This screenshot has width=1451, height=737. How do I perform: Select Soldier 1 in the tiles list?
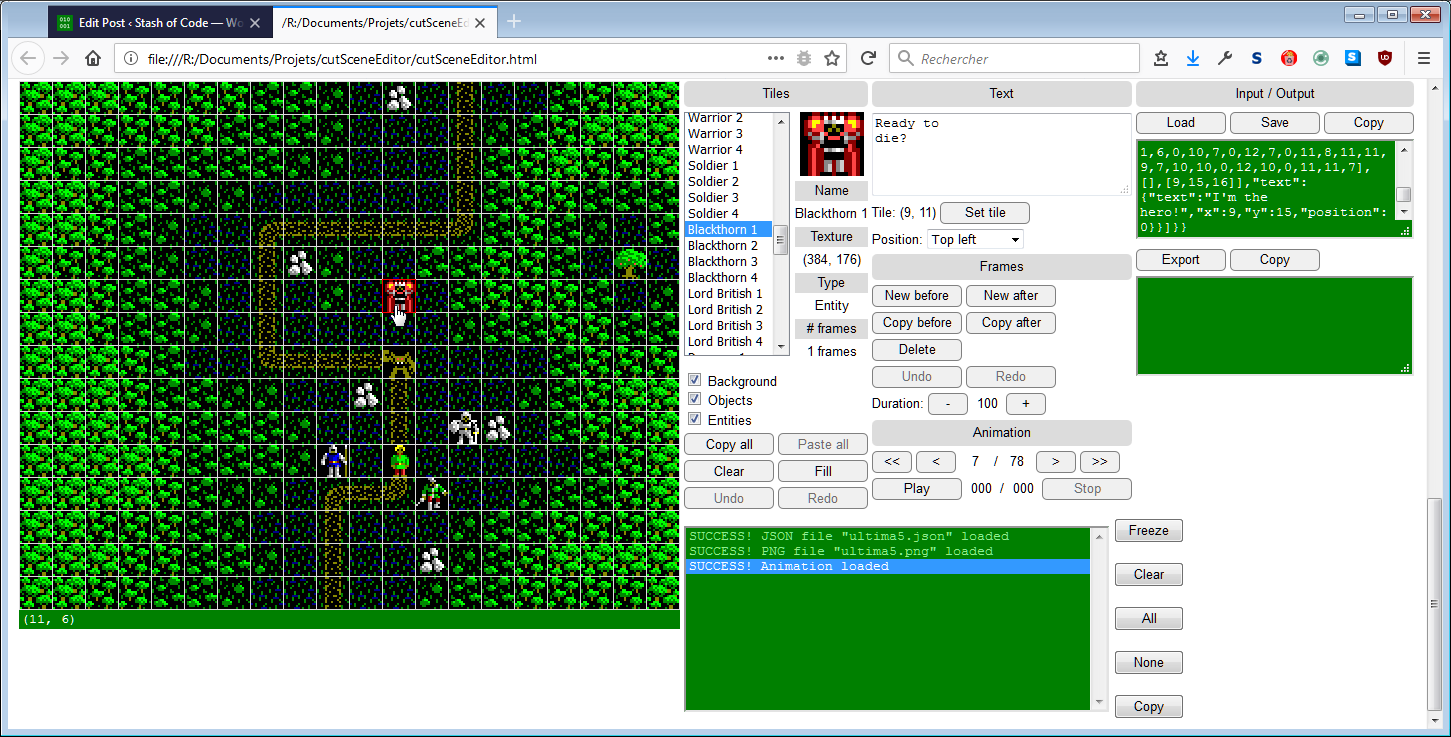[730, 165]
